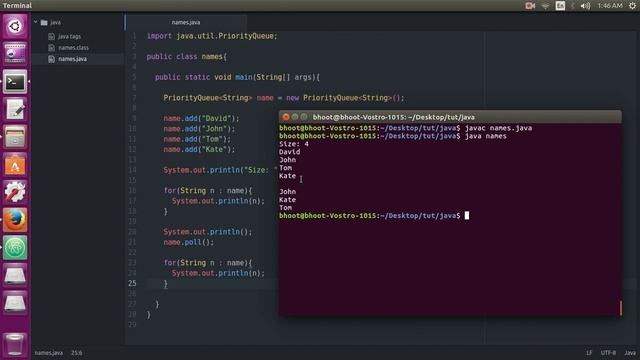Click the 'javac names.java' command in terminal
This screenshot has height=360, width=640.
tap(498, 128)
